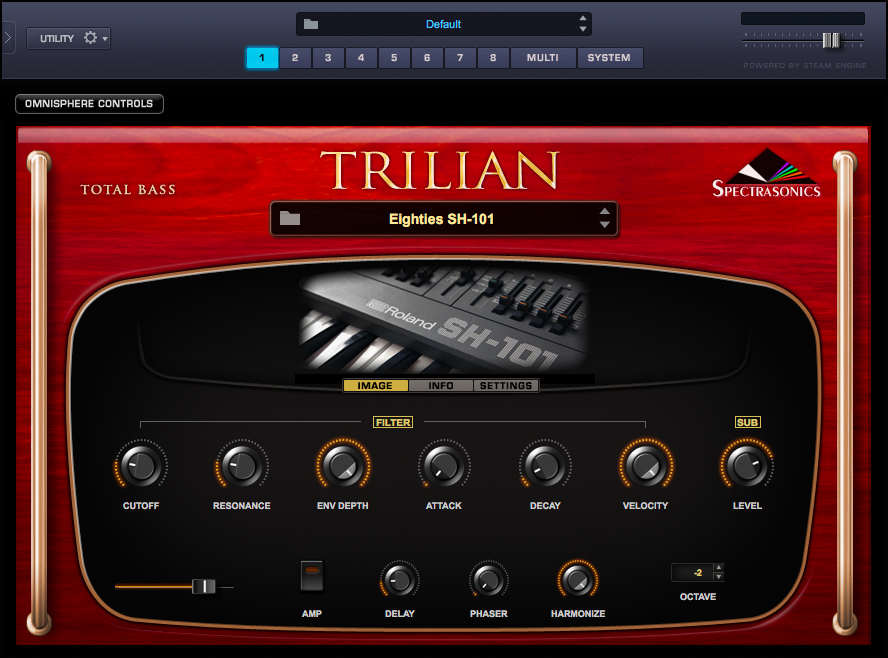Show the Image view tab

coord(375,386)
